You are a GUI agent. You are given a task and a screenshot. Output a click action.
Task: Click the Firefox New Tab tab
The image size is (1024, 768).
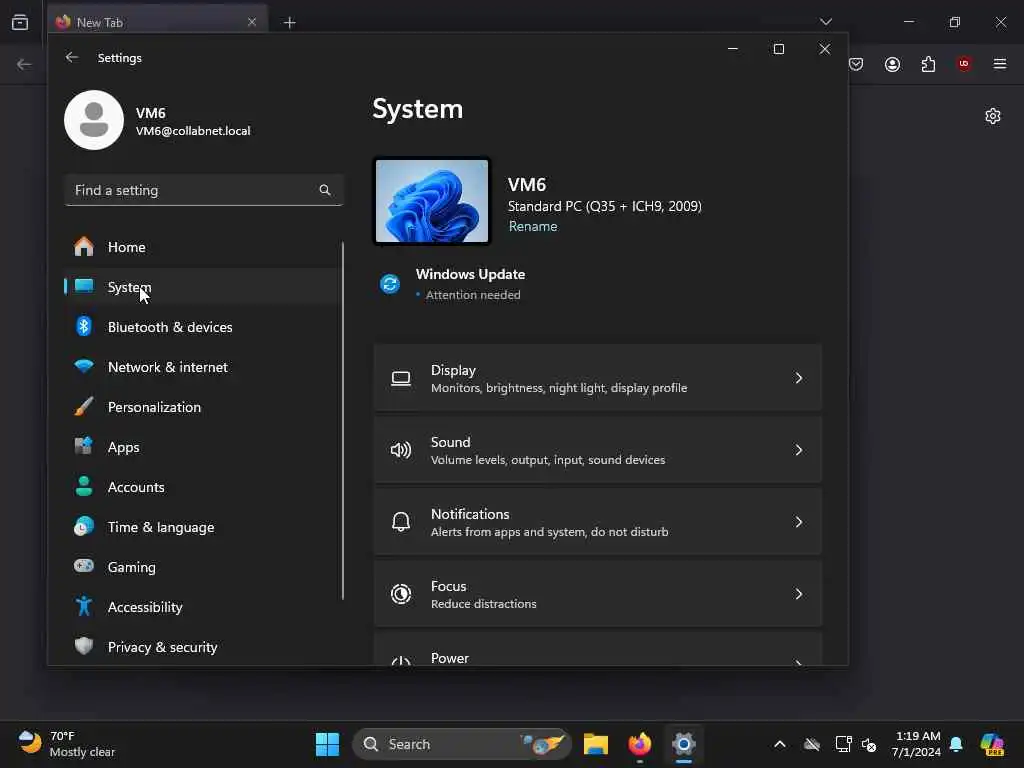(x=157, y=22)
